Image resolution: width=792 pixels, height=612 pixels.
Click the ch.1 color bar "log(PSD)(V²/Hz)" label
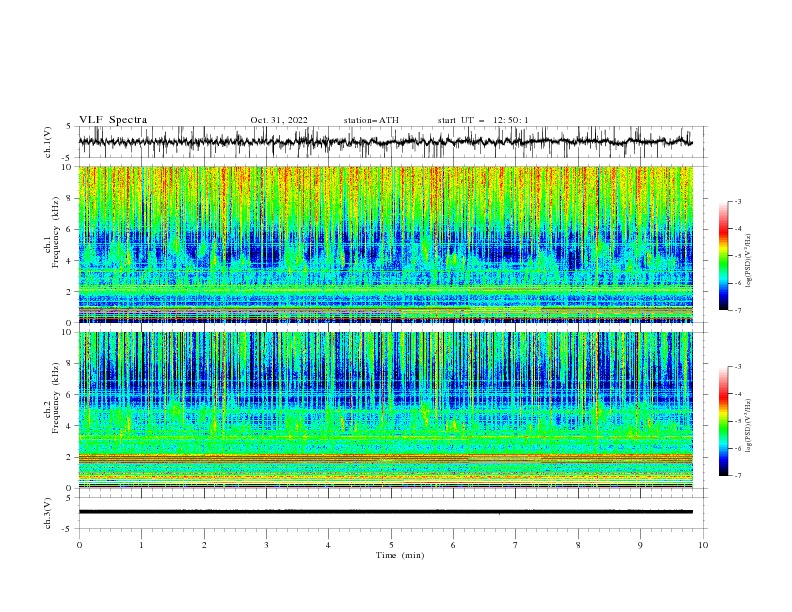pyautogui.click(x=749, y=261)
